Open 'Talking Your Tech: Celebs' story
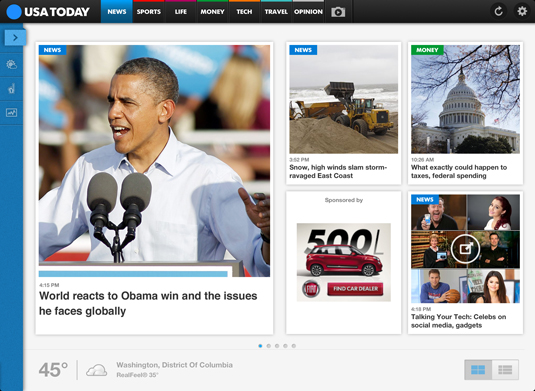This screenshot has width=535, height=391. (458, 321)
